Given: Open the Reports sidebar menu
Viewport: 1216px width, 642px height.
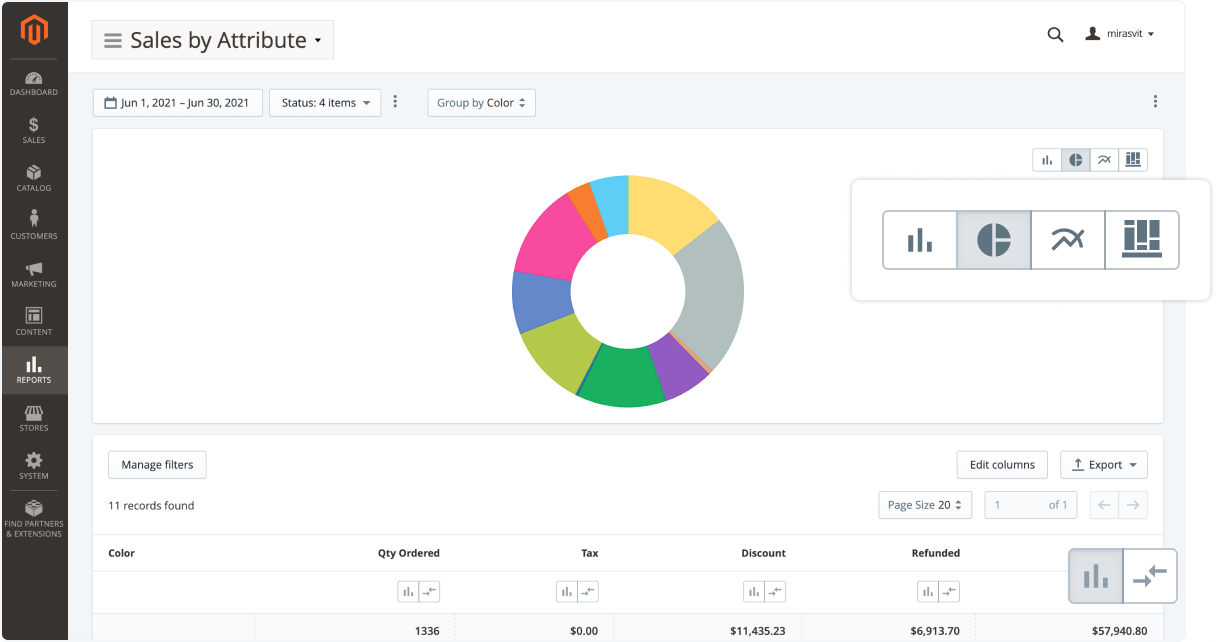Looking at the screenshot, I should (34, 370).
